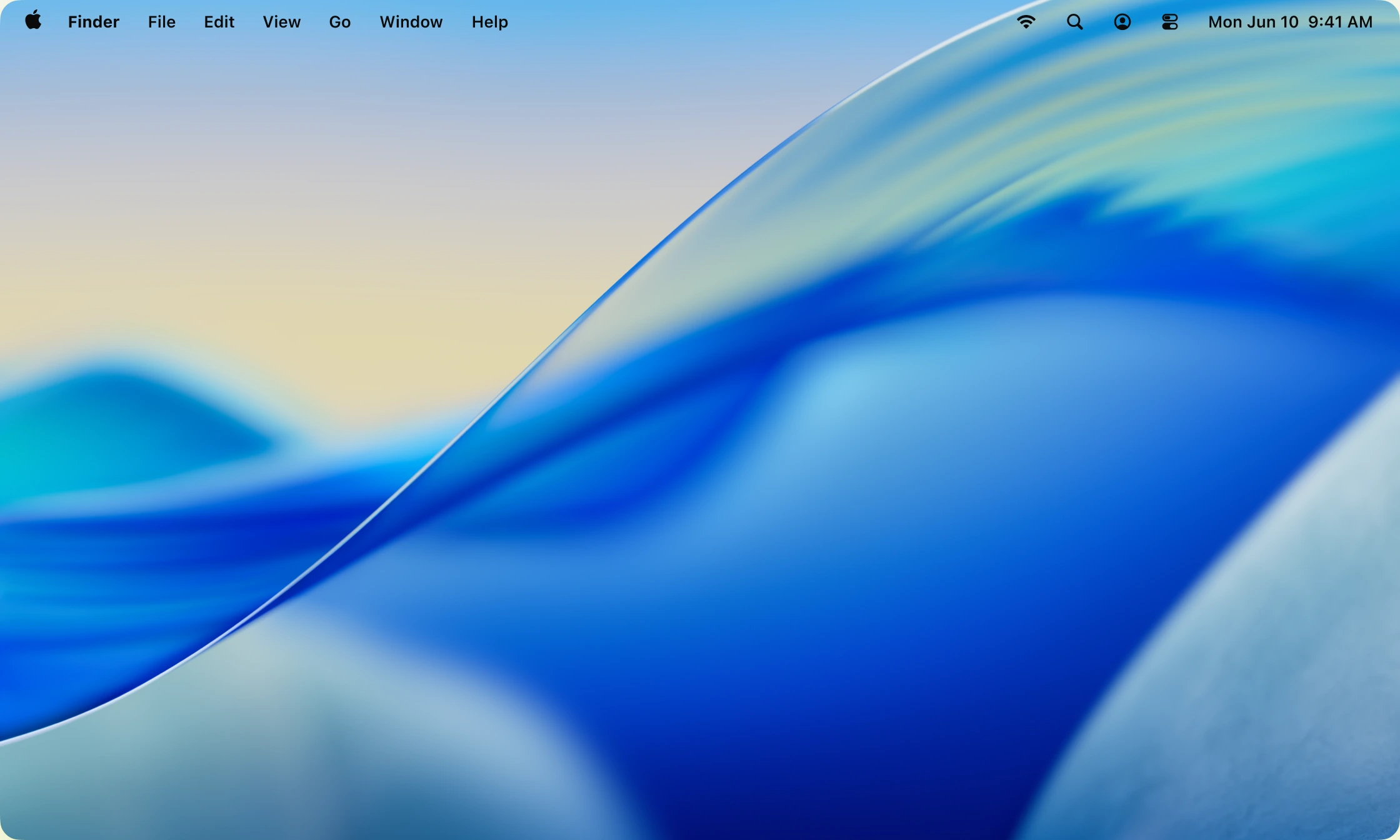
Task: Click the user account silhouette icon
Action: (x=1122, y=22)
